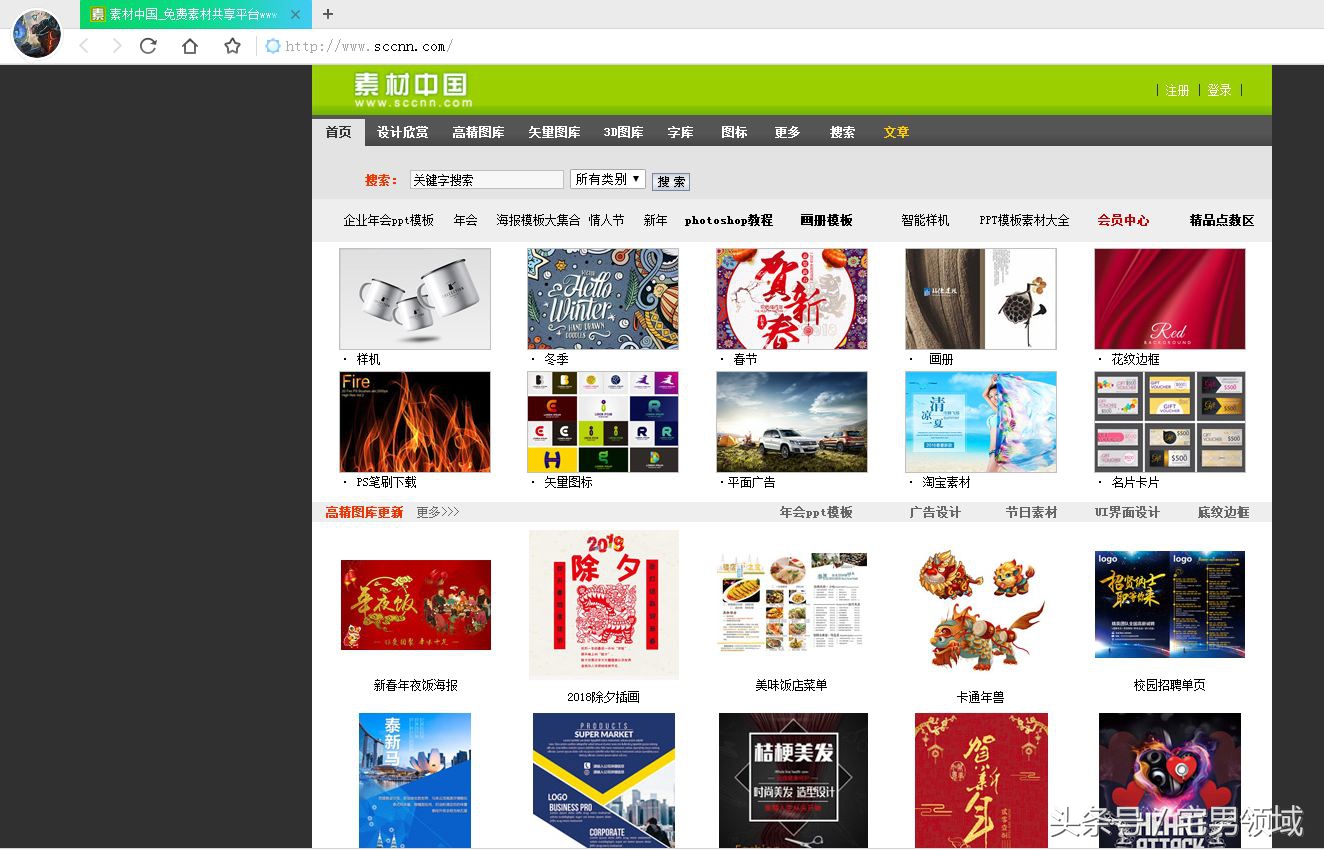Click the 搜索 search button
This screenshot has width=1324, height=850.
tap(670, 181)
